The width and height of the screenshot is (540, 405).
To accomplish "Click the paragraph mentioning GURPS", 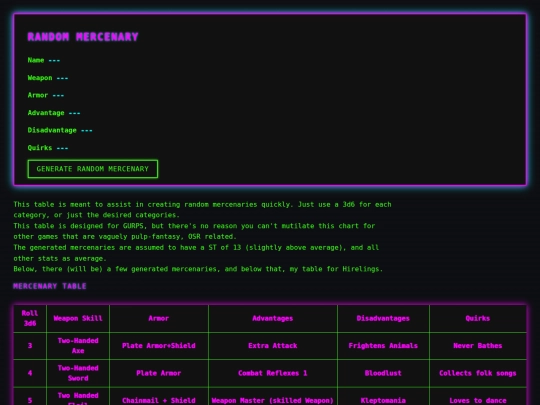I will pyautogui.click(x=194, y=231).
